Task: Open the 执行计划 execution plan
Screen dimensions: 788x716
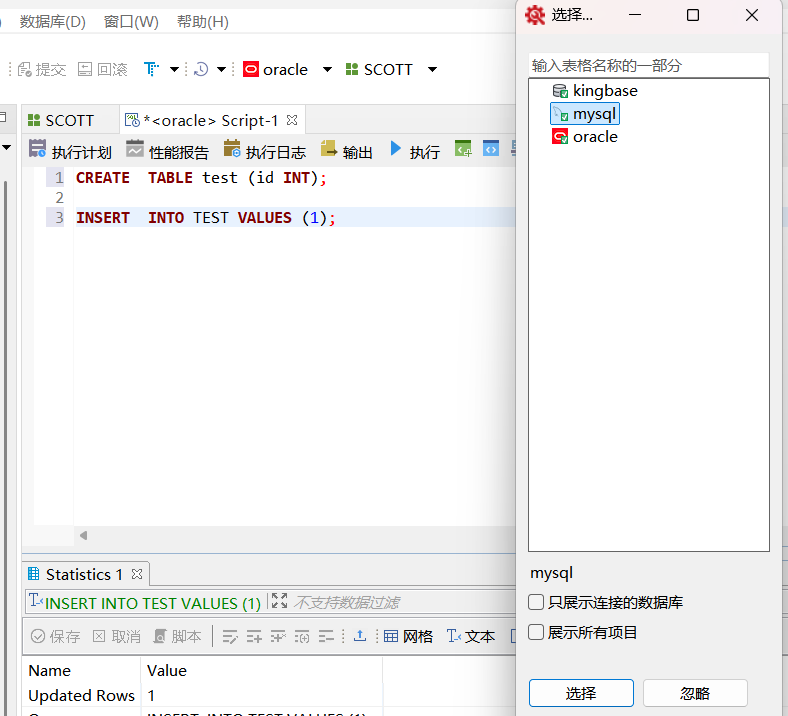Action: (70, 151)
